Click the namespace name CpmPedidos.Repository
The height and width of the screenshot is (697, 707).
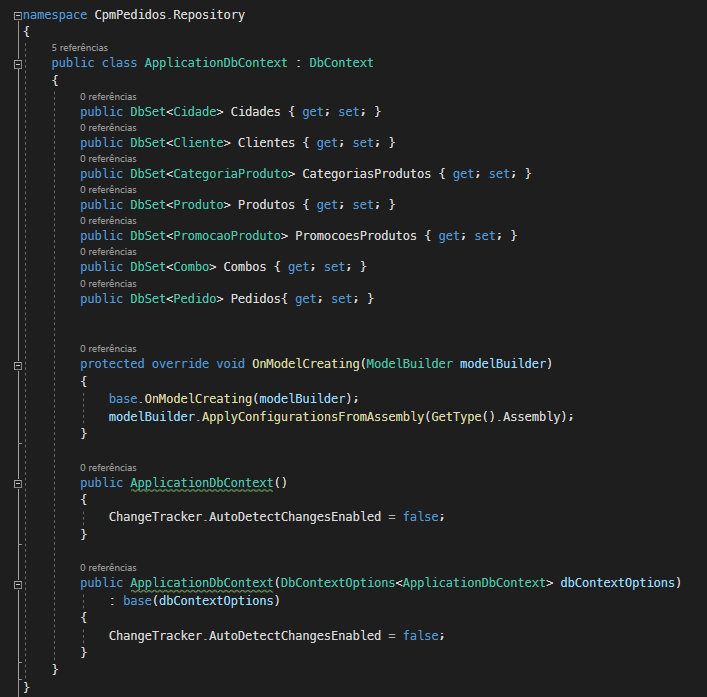(170, 15)
